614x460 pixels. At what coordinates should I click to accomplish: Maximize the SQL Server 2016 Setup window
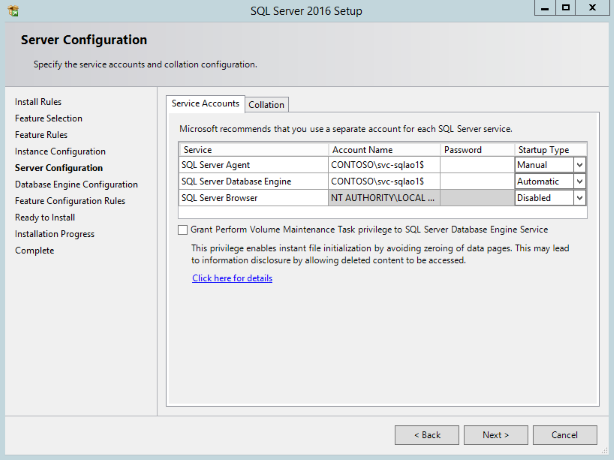pos(565,8)
